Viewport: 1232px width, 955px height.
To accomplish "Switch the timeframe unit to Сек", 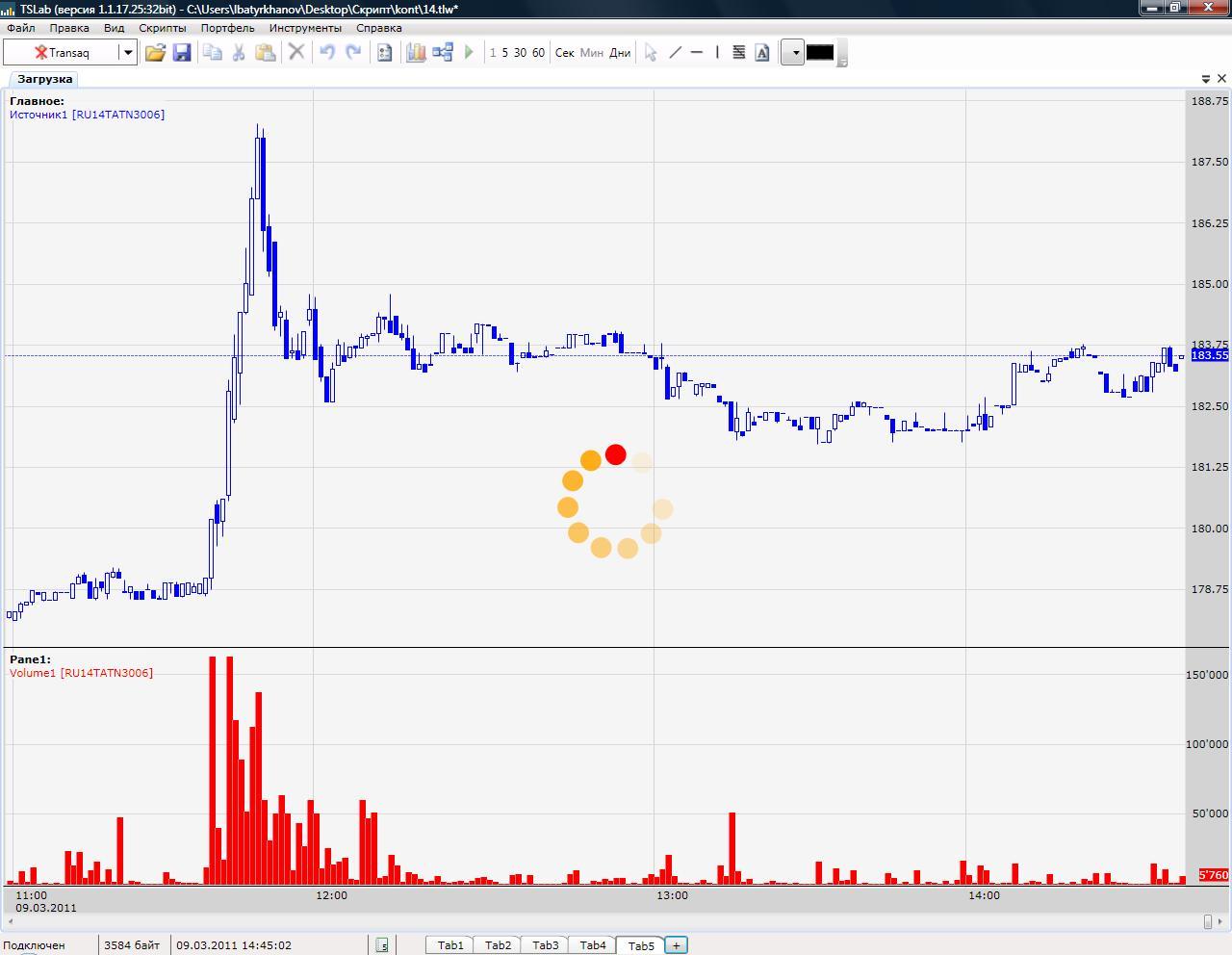I will [565, 53].
